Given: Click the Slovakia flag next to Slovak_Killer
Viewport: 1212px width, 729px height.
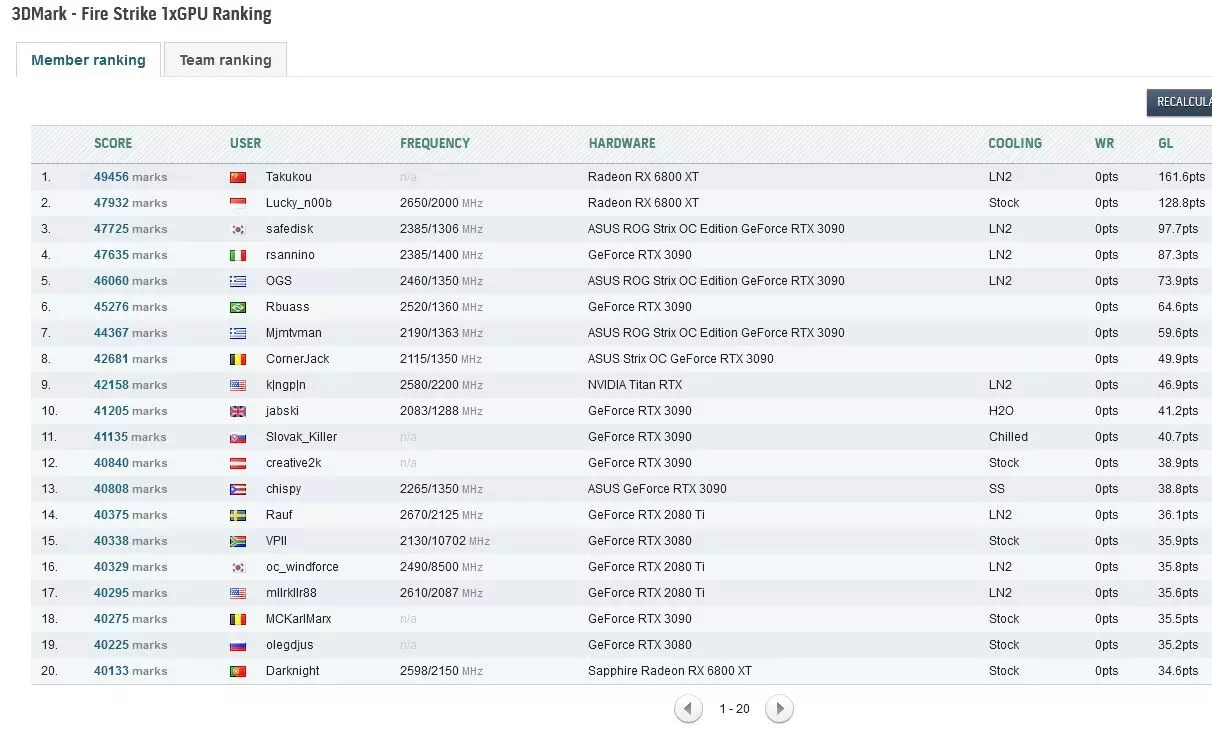Looking at the screenshot, I should coord(237,437).
